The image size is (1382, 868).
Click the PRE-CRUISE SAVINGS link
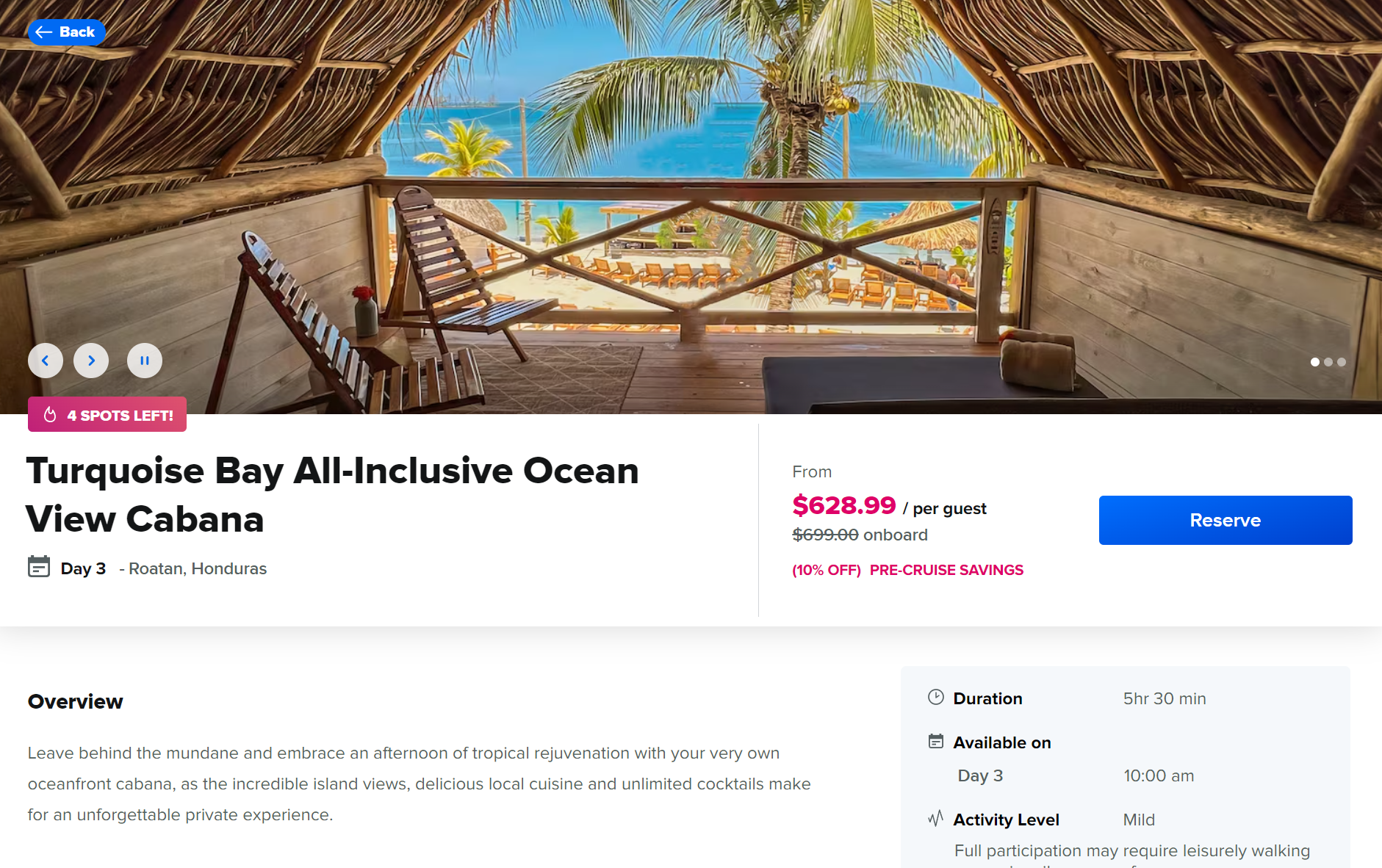click(x=946, y=569)
